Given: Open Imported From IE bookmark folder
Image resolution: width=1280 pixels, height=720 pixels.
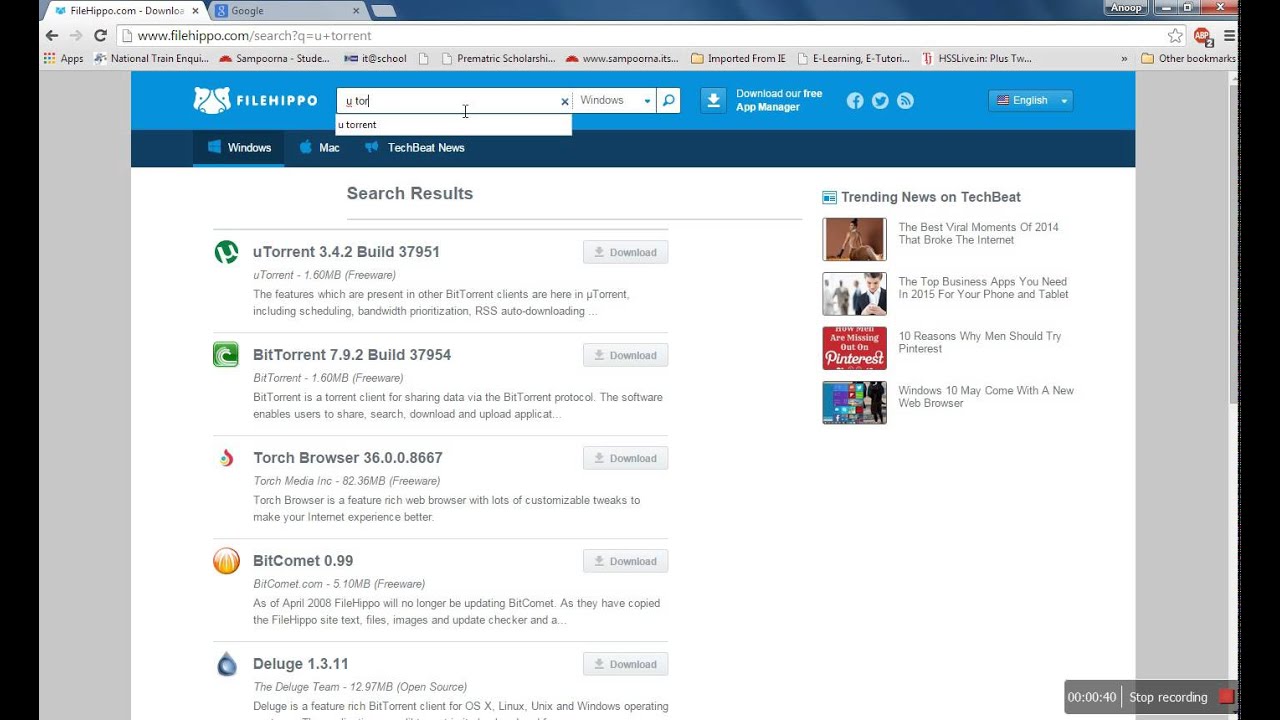Looking at the screenshot, I should tap(738, 59).
